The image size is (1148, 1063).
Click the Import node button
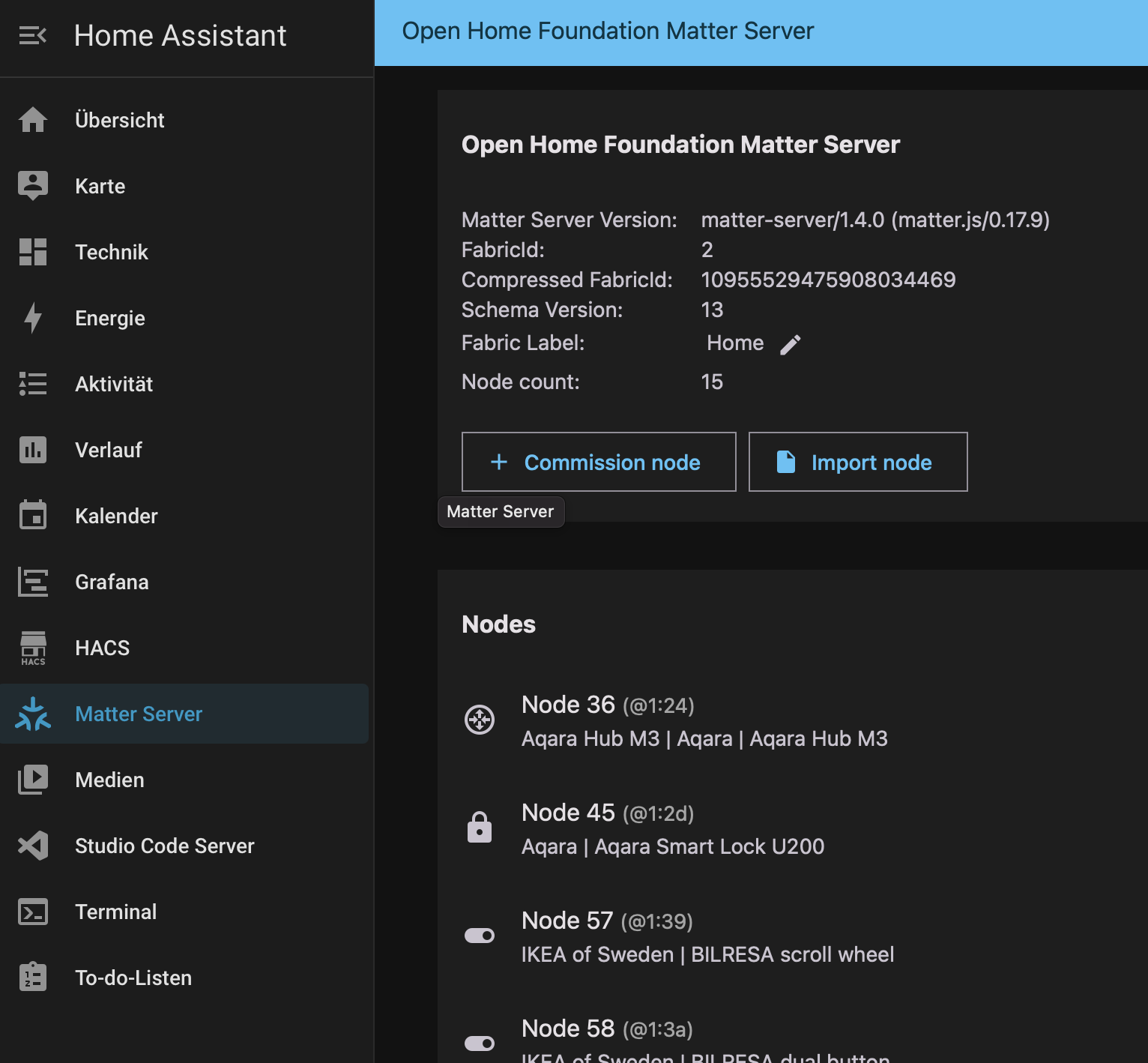[858, 462]
